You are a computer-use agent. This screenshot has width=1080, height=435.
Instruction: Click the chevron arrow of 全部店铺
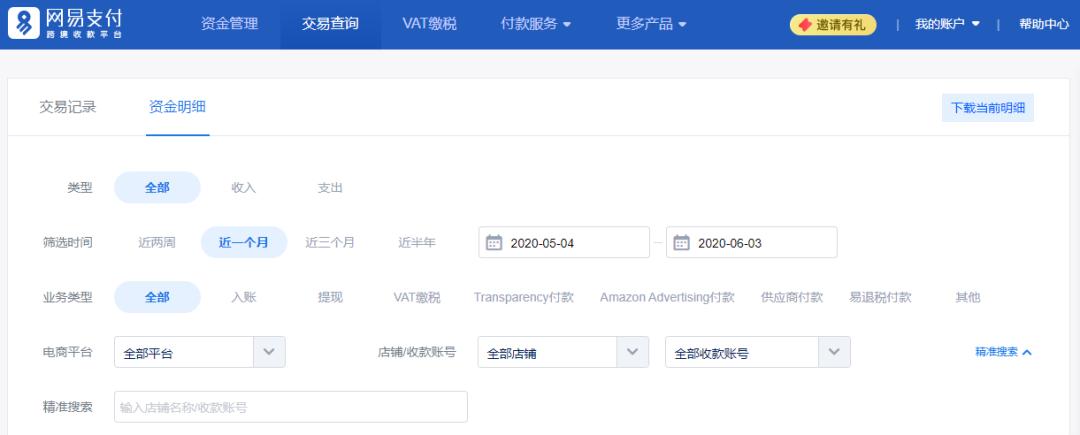pyautogui.click(x=633, y=352)
